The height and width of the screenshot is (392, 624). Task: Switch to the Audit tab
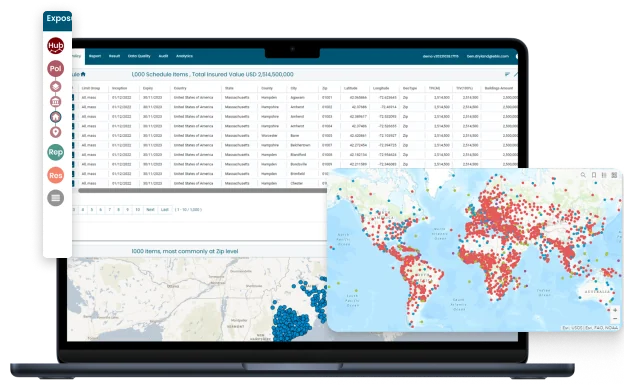[163, 56]
